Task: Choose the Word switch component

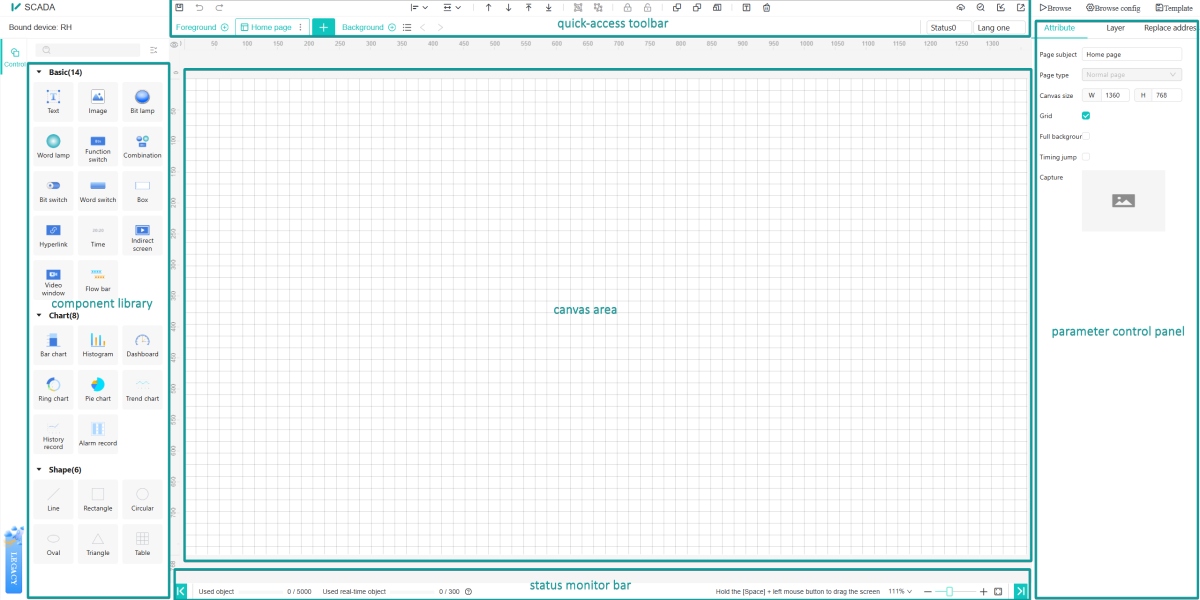Action: point(98,191)
